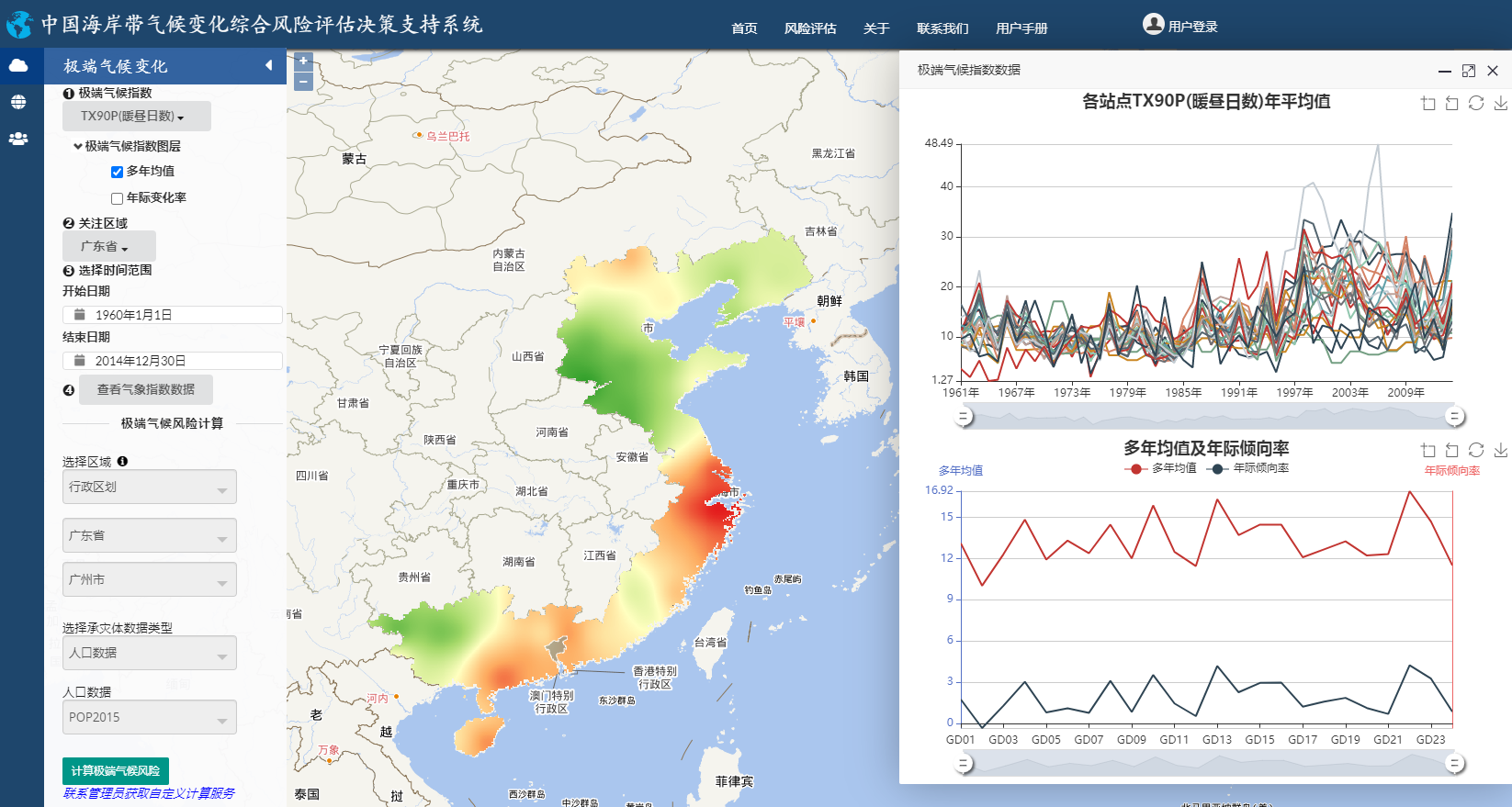Open the 广东省 focus region dropdown
Viewport: 1512px width, 807px height.
[x=108, y=246]
